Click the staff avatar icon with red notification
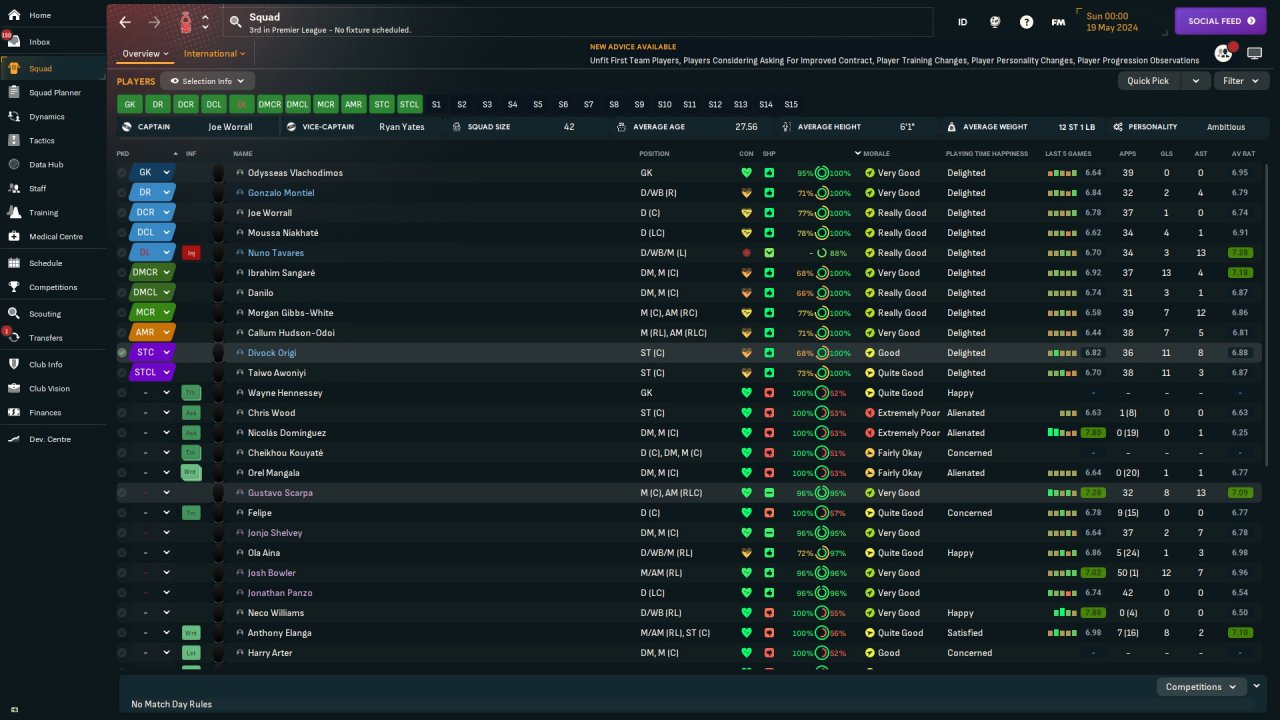 pyautogui.click(x=1224, y=53)
